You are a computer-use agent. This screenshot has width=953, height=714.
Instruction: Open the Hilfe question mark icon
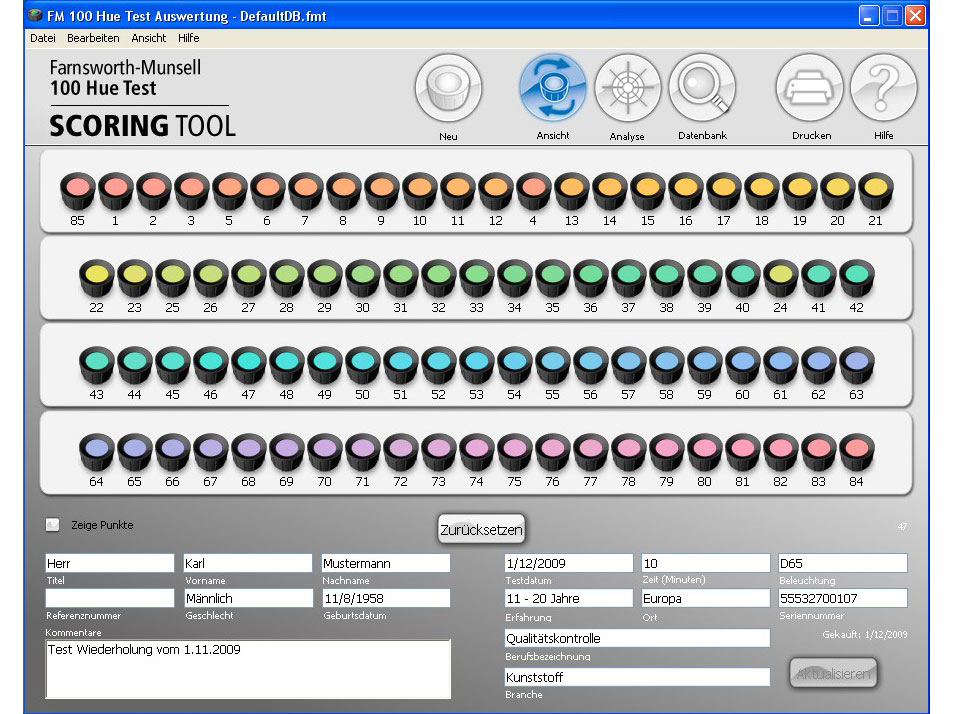[x=883, y=89]
